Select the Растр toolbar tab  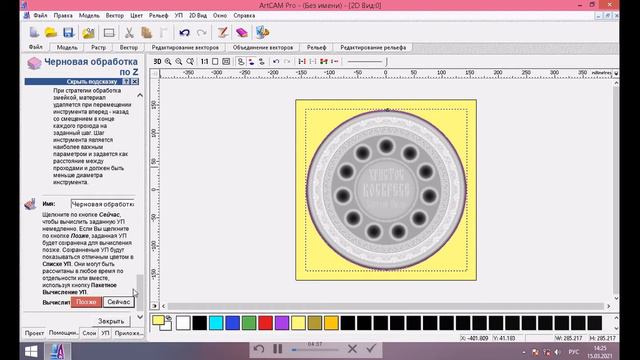(x=98, y=47)
